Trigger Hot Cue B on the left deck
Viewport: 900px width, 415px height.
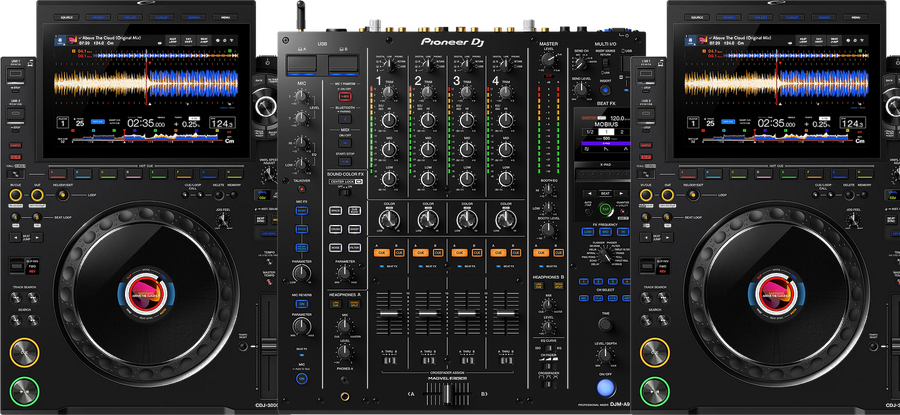coord(83,173)
